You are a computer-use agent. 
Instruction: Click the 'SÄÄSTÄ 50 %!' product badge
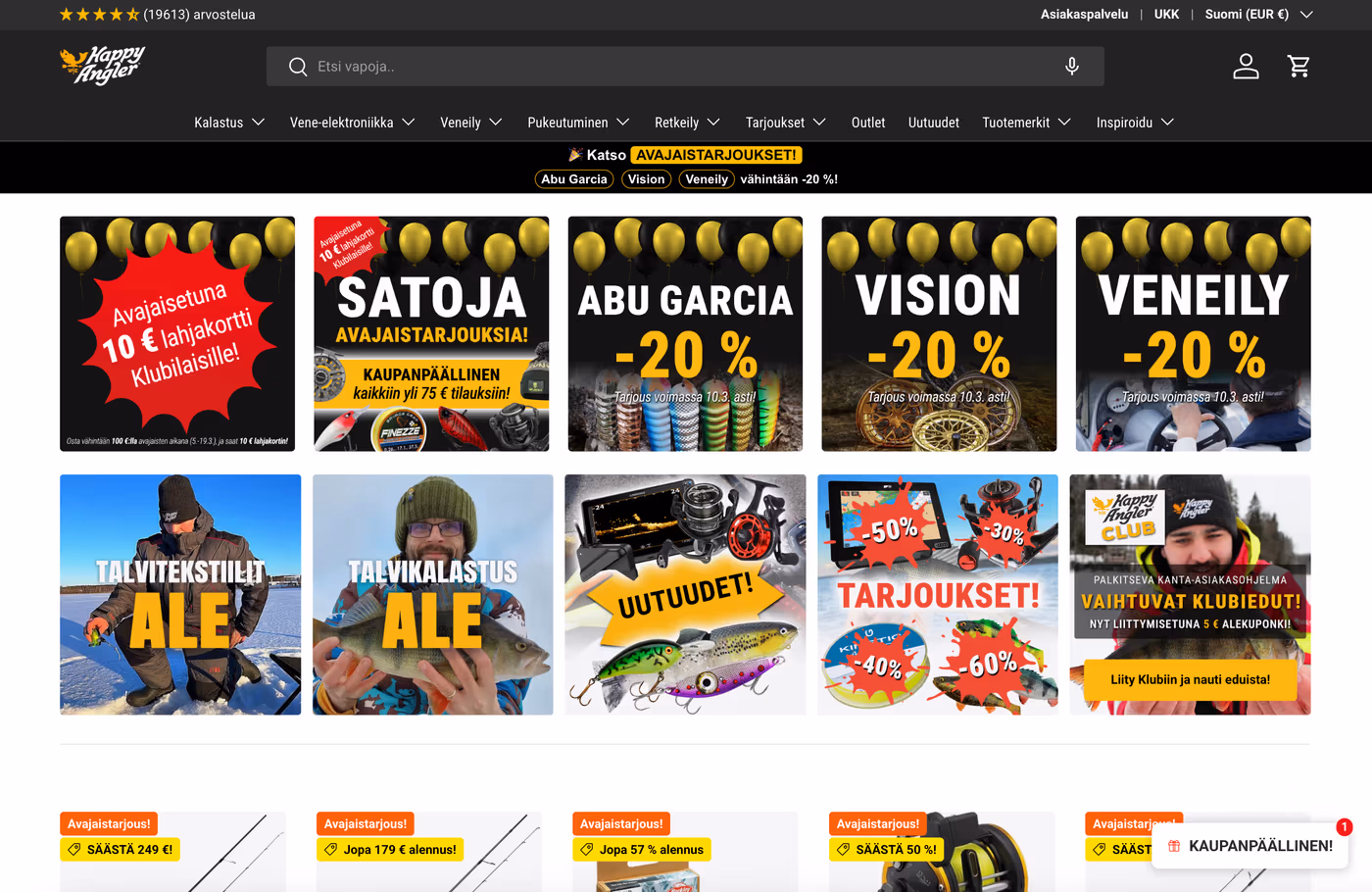[887, 850]
